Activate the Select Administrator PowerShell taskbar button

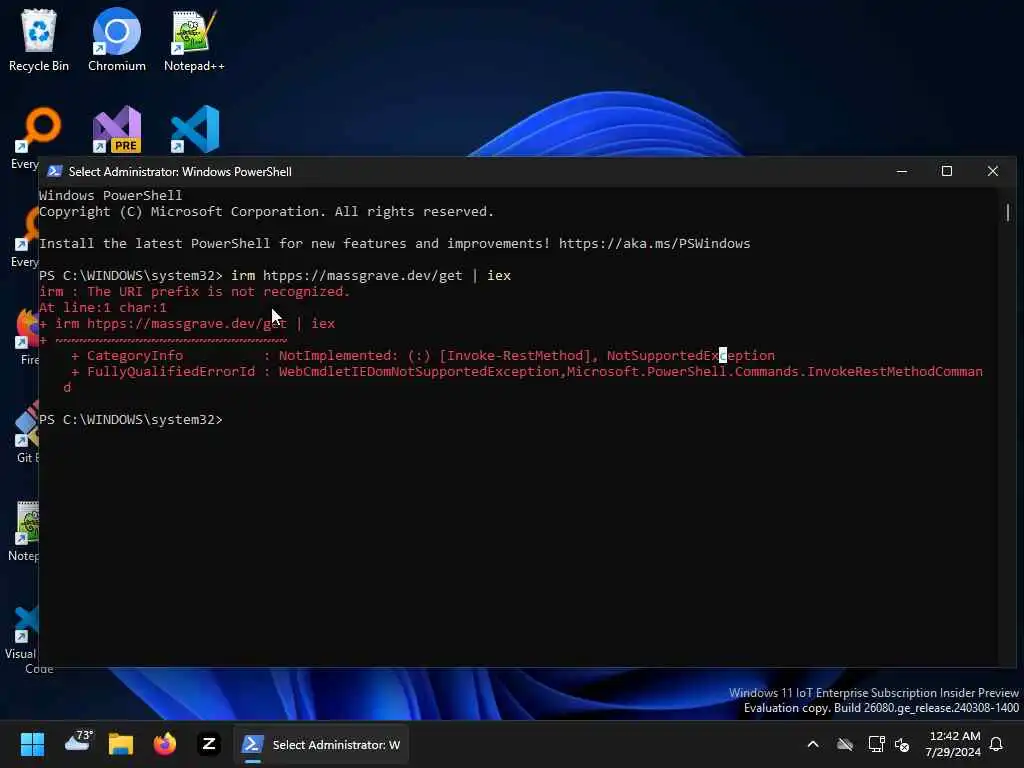pos(321,744)
